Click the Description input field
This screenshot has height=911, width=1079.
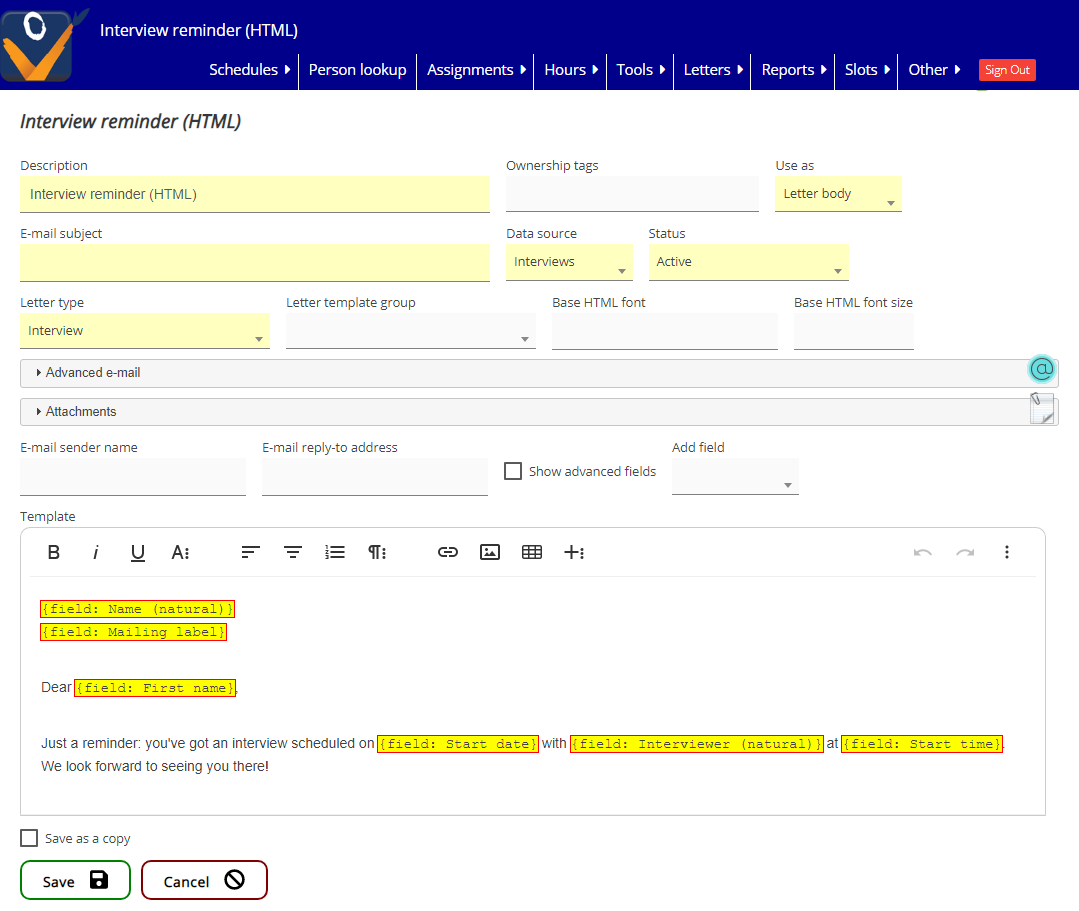[255, 194]
